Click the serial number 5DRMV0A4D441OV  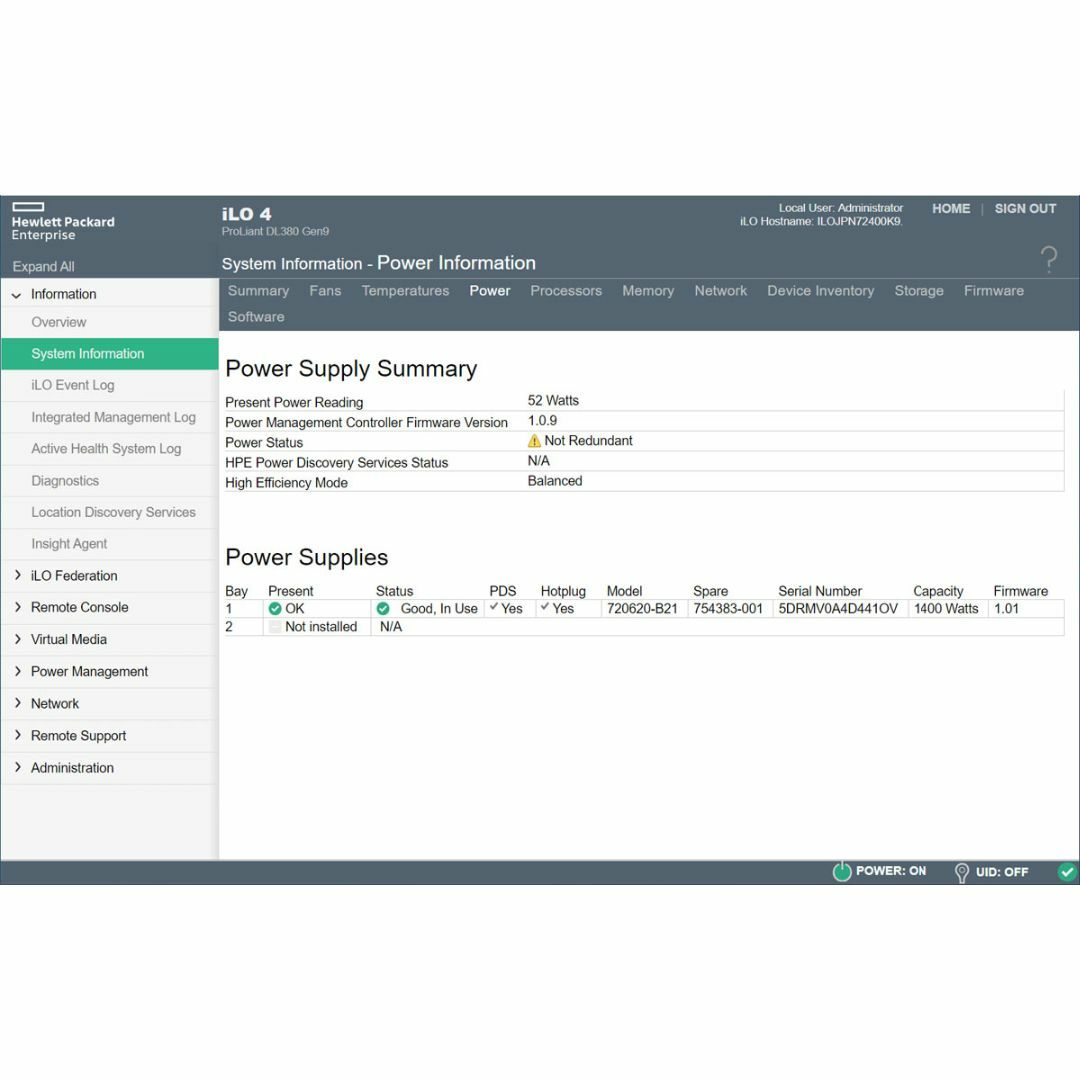pos(838,609)
